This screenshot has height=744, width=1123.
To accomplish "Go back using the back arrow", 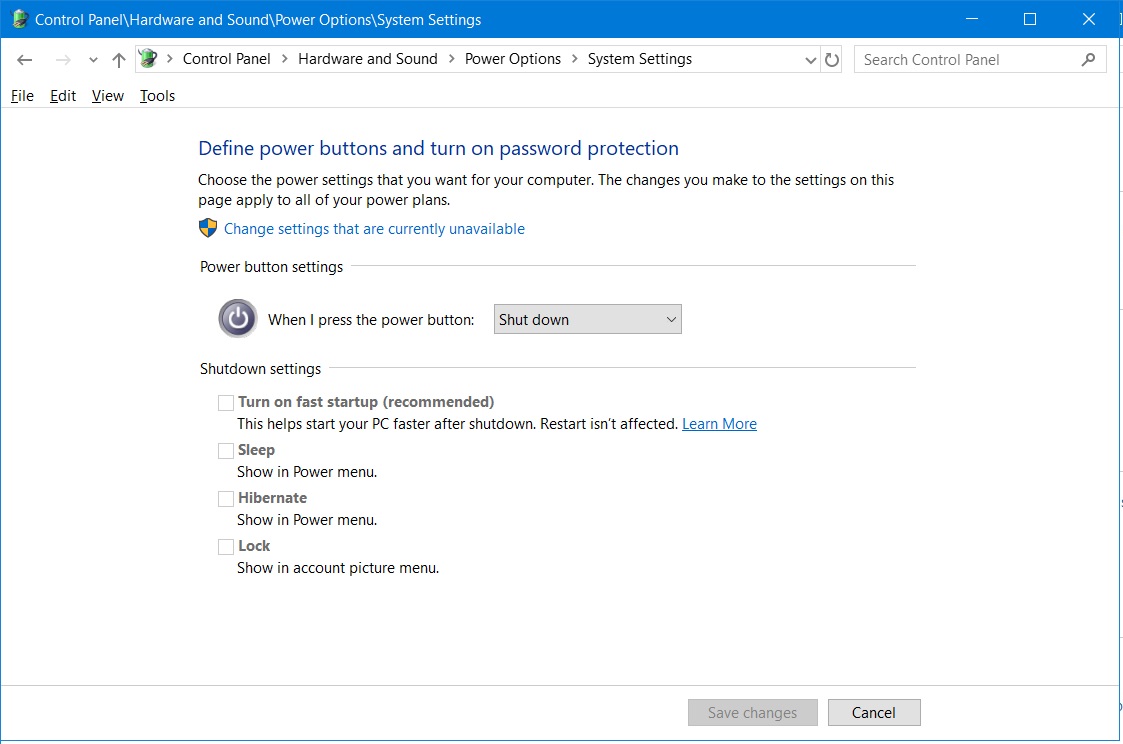I will click(x=24, y=60).
